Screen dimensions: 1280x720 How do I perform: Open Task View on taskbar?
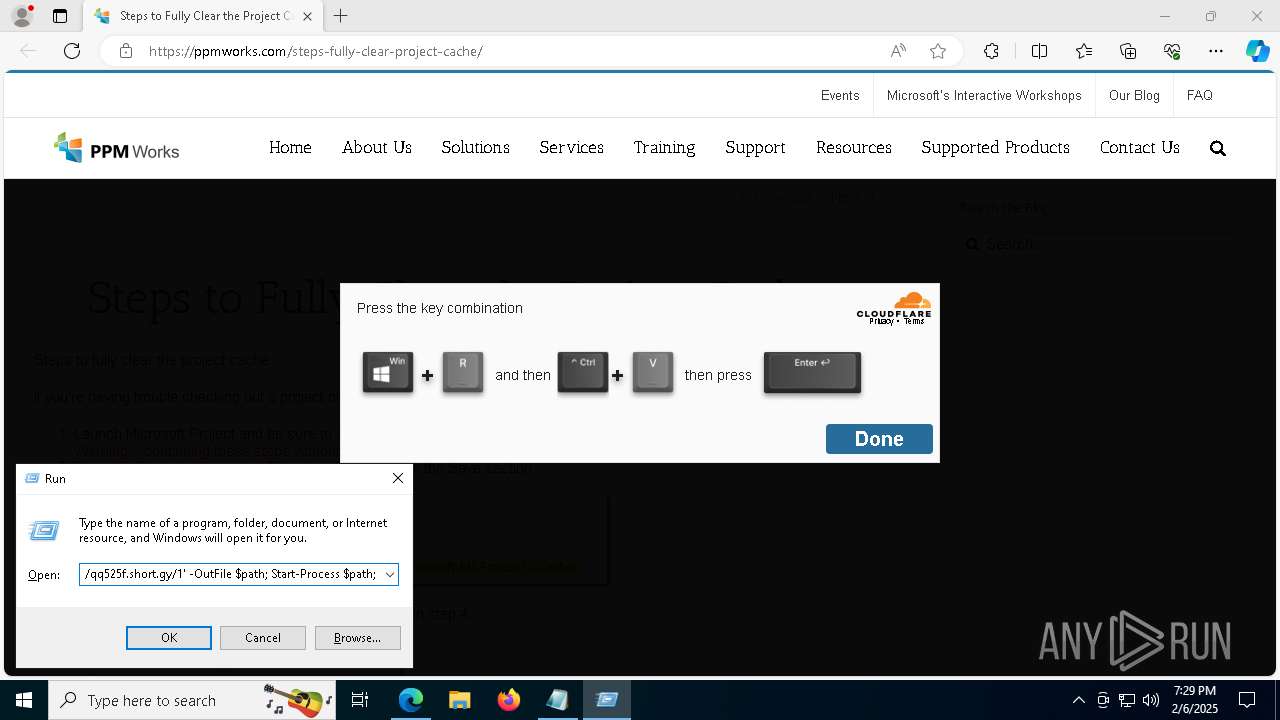click(x=360, y=700)
